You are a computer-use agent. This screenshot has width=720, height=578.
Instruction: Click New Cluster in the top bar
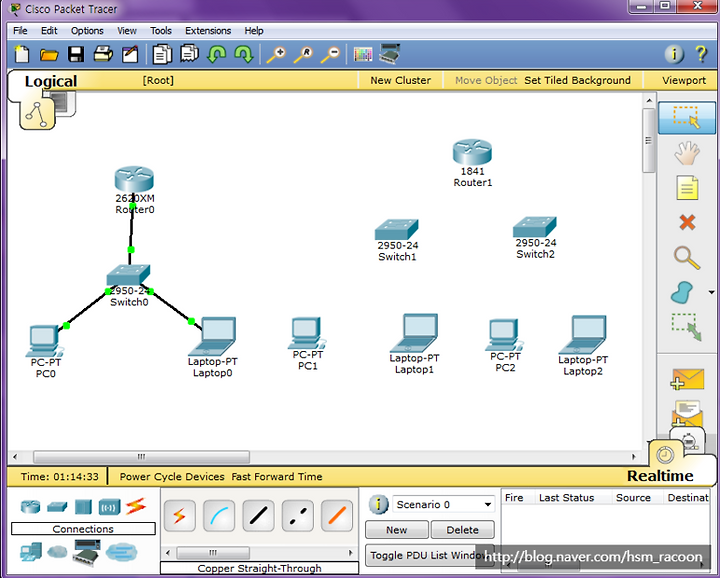[400, 80]
